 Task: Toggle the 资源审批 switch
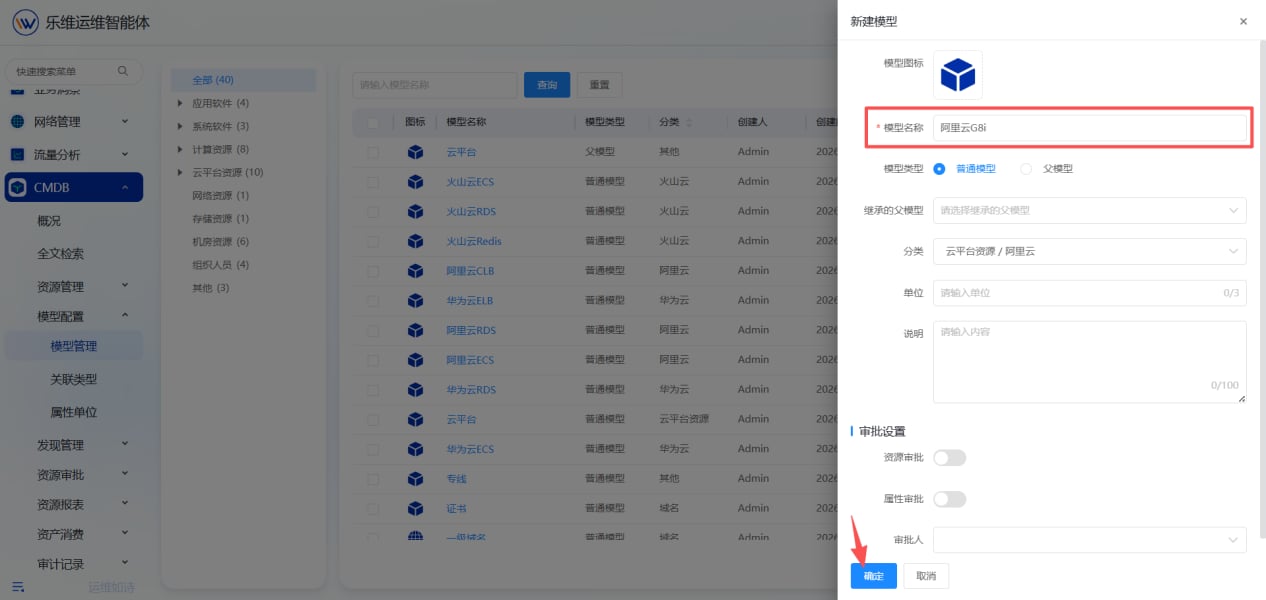(950, 458)
